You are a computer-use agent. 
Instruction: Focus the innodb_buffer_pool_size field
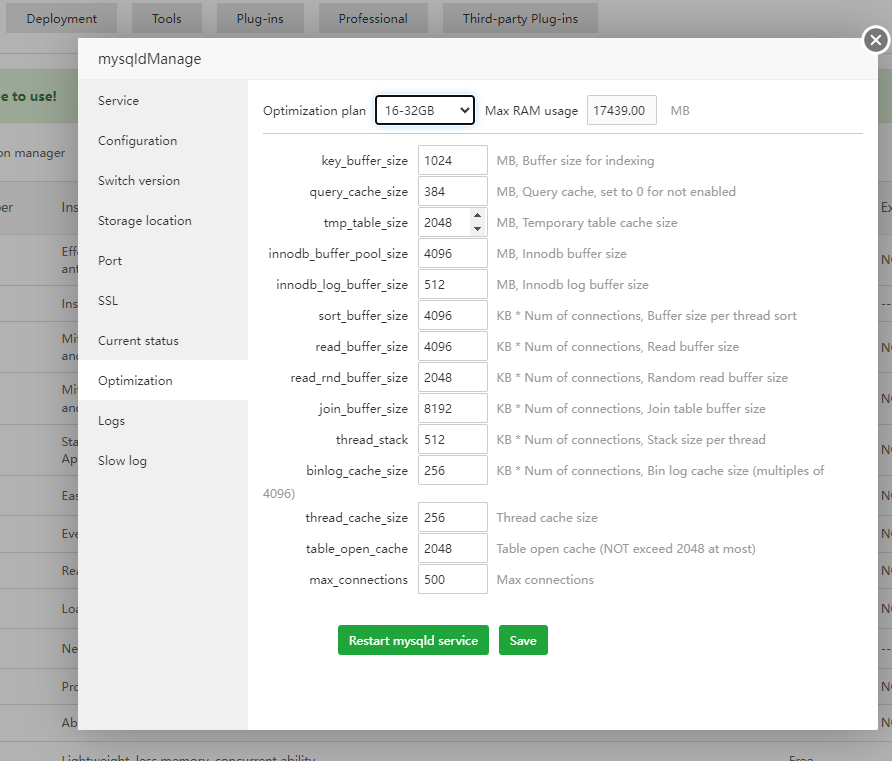(x=452, y=253)
